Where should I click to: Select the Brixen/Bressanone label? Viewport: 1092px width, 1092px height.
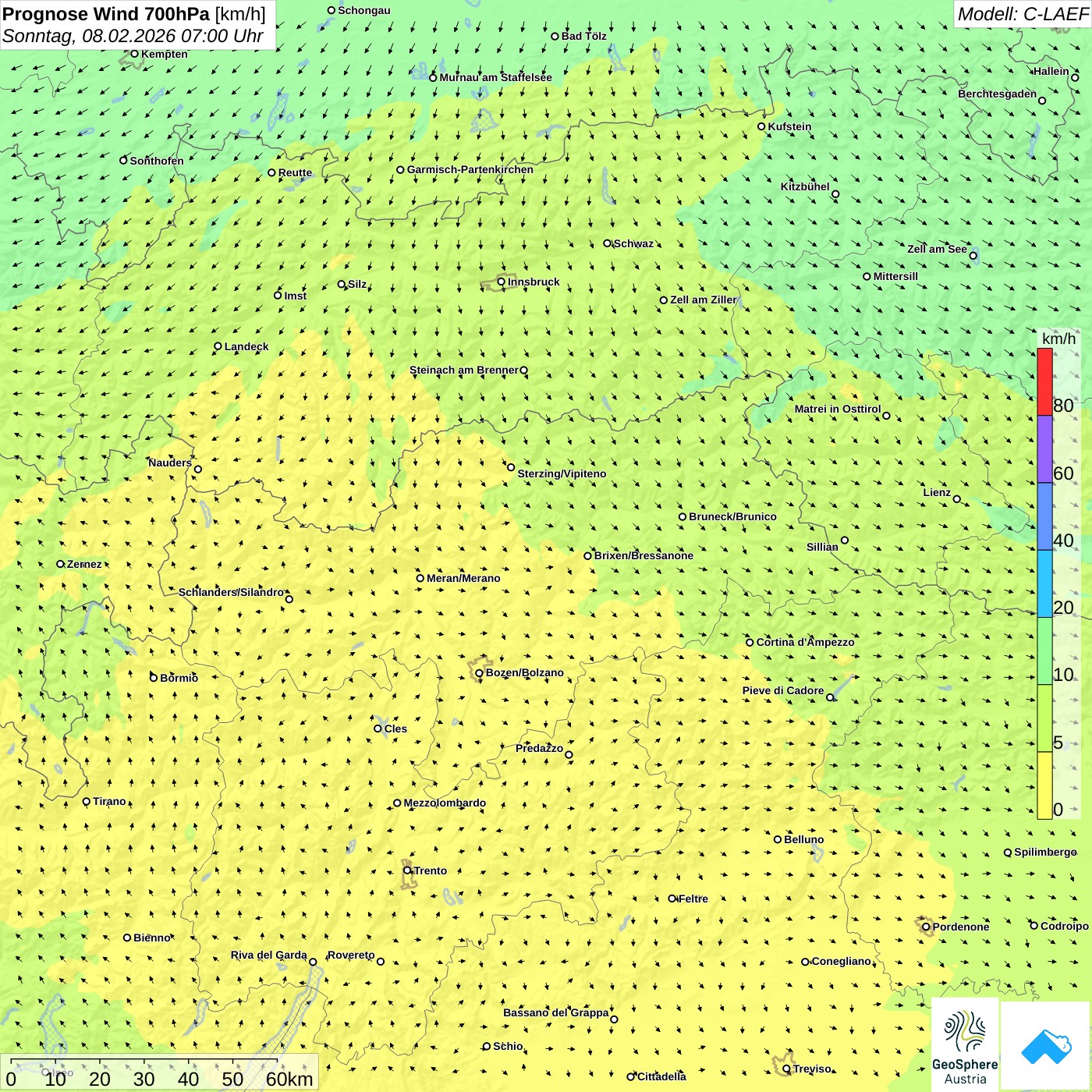(643, 555)
